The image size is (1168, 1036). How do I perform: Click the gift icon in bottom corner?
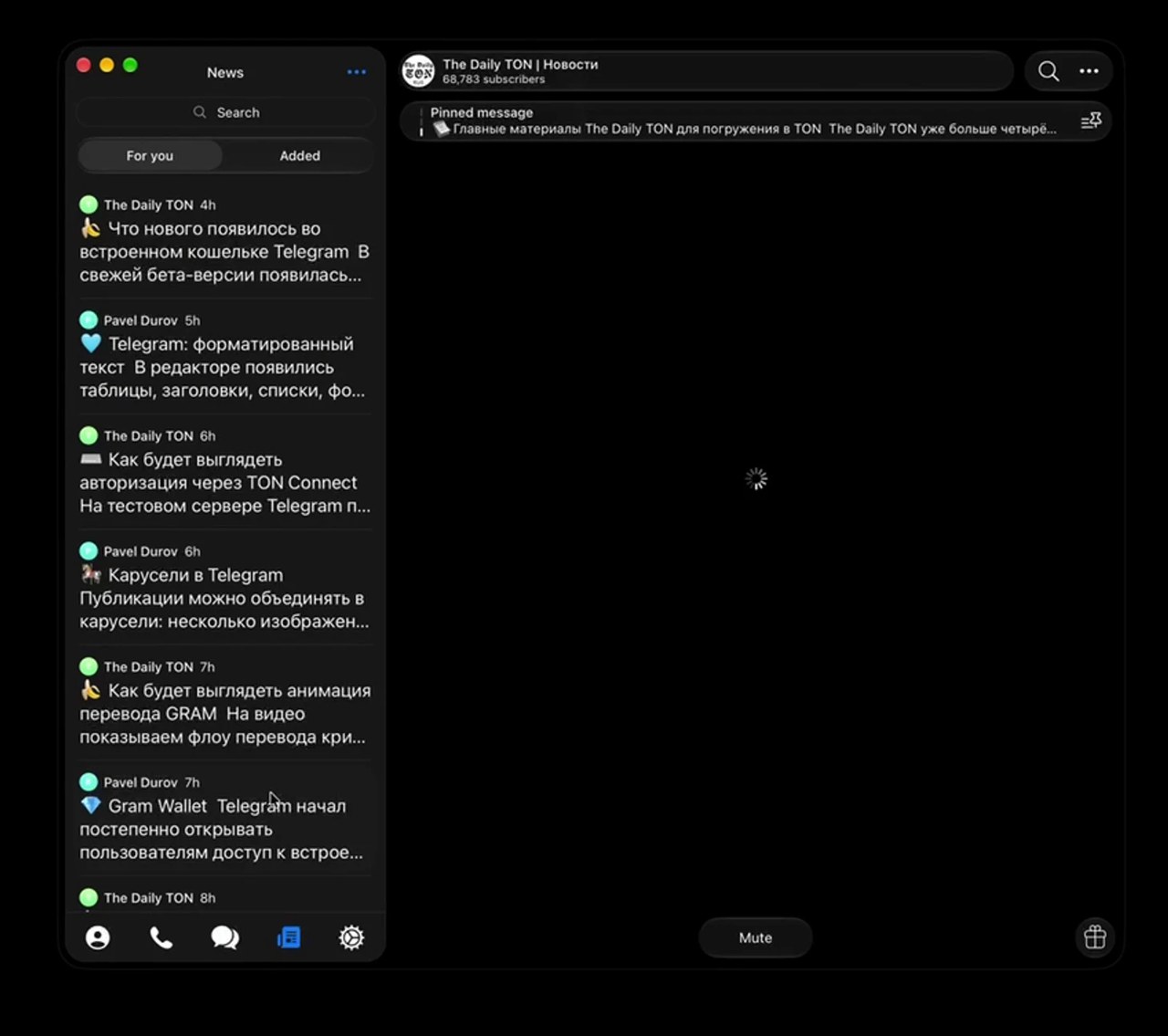(x=1095, y=937)
